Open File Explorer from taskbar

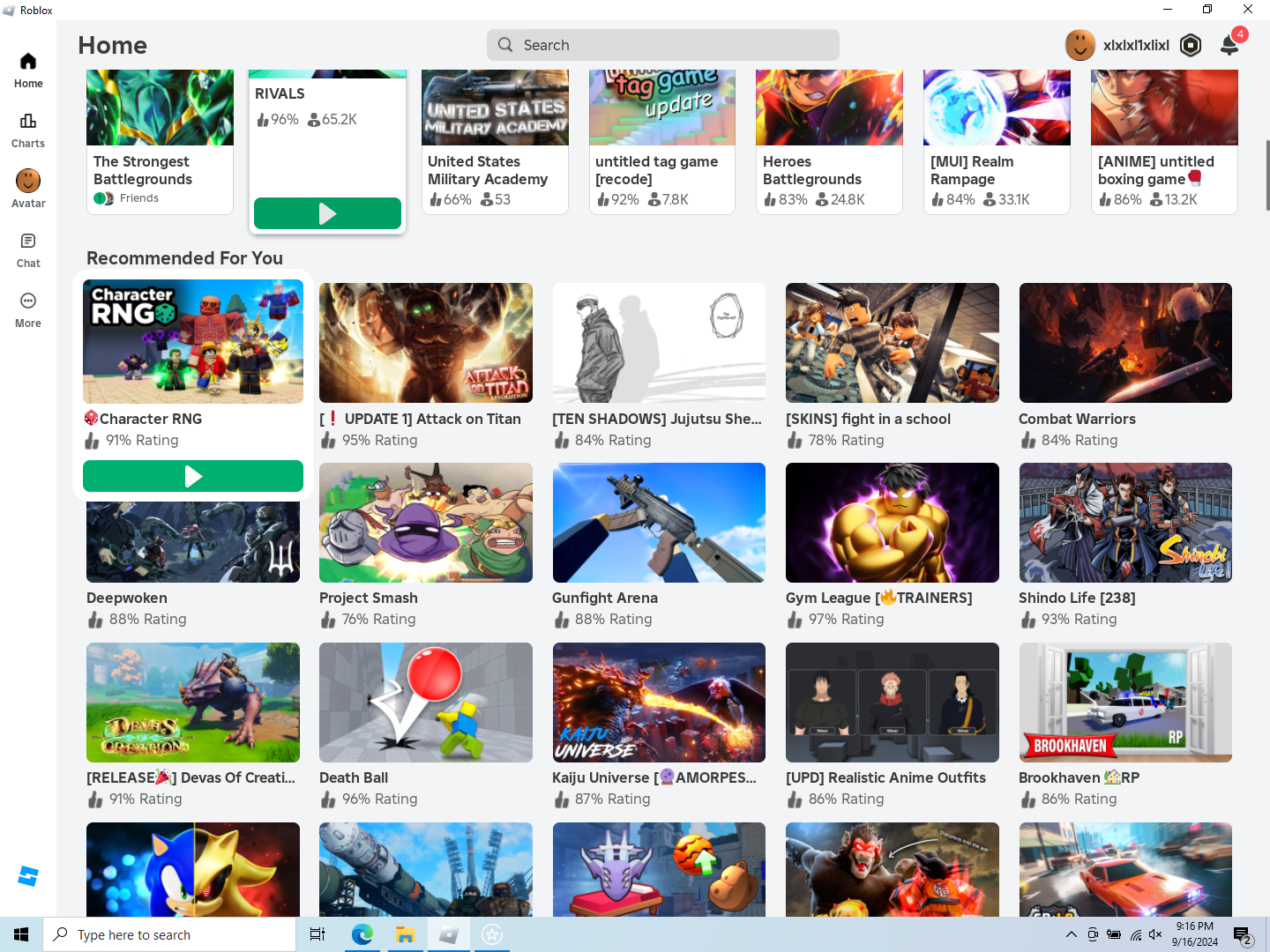tap(405, 934)
